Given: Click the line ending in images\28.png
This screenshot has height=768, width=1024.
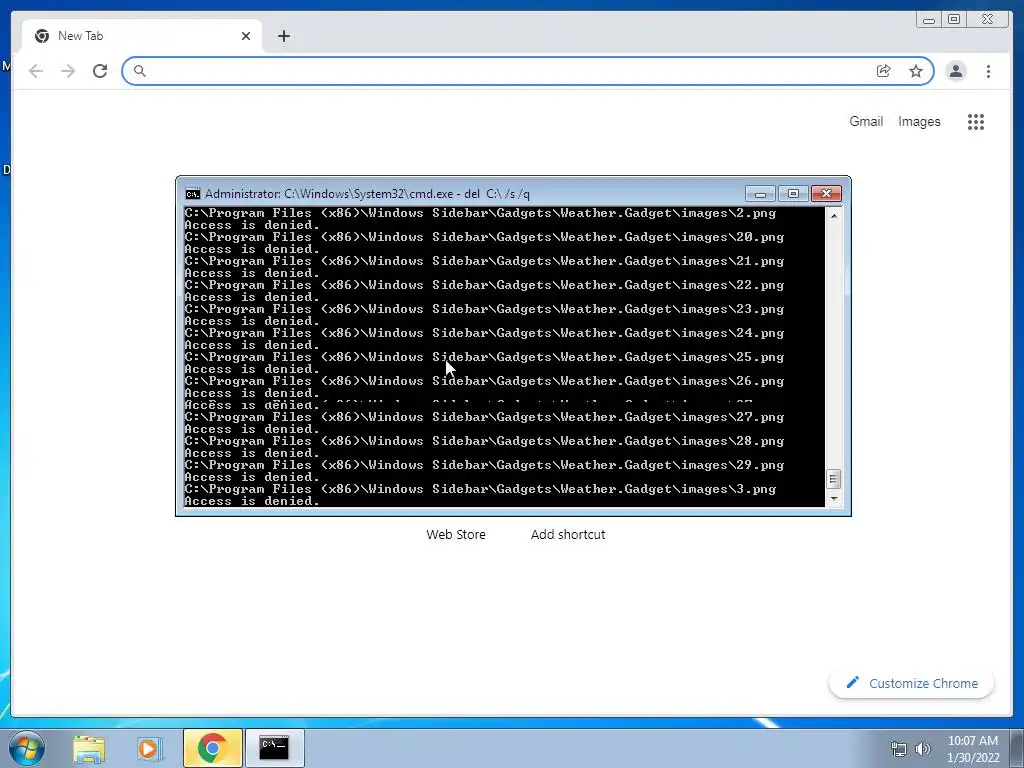Looking at the screenshot, I should (484, 441).
